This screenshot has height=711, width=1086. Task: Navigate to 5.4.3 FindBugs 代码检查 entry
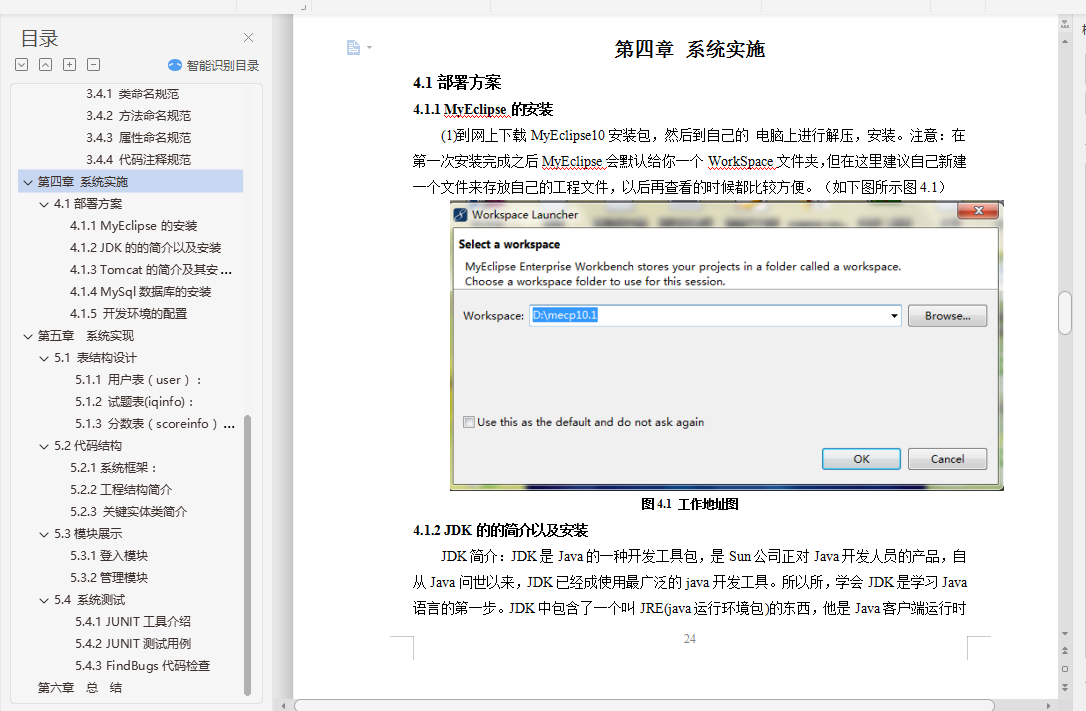coord(143,665)
